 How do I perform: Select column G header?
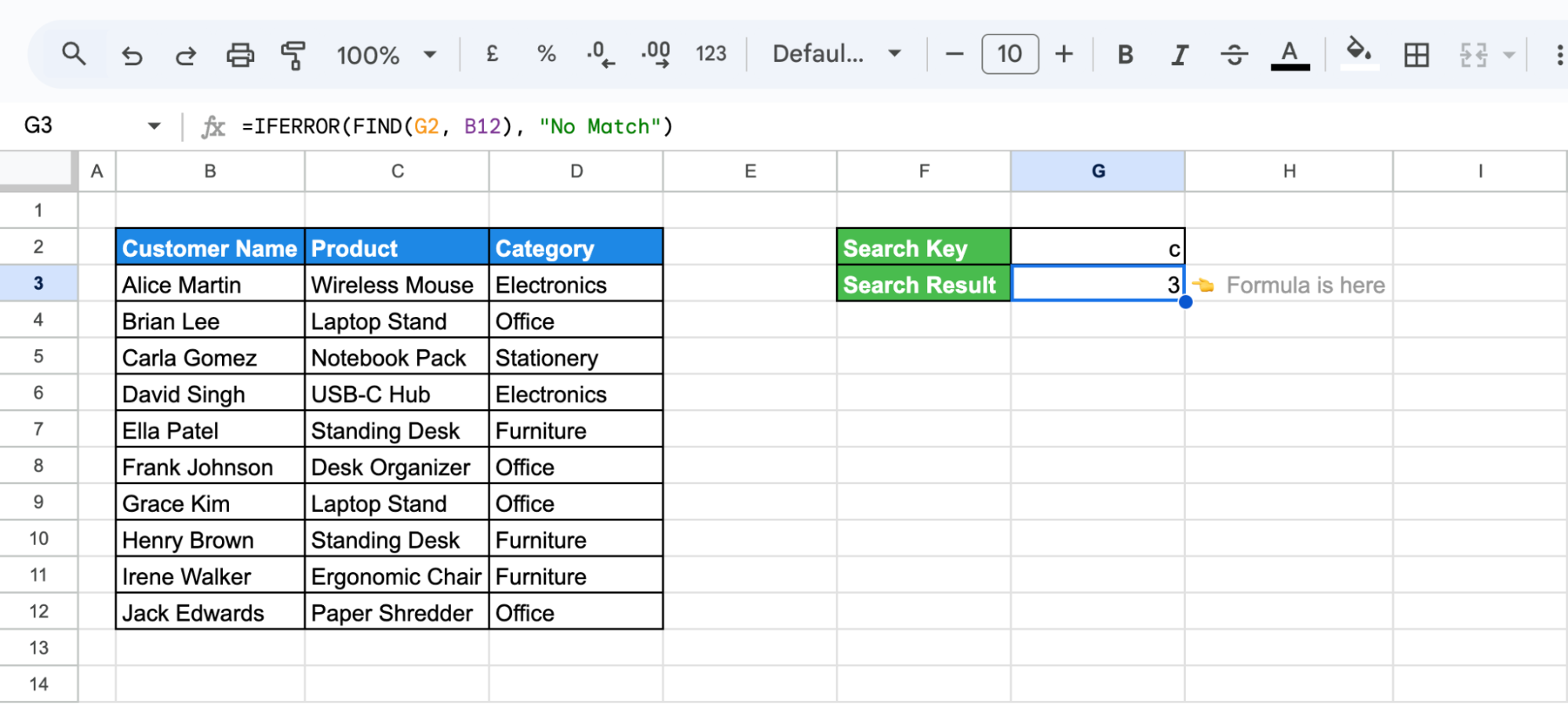1098,171
